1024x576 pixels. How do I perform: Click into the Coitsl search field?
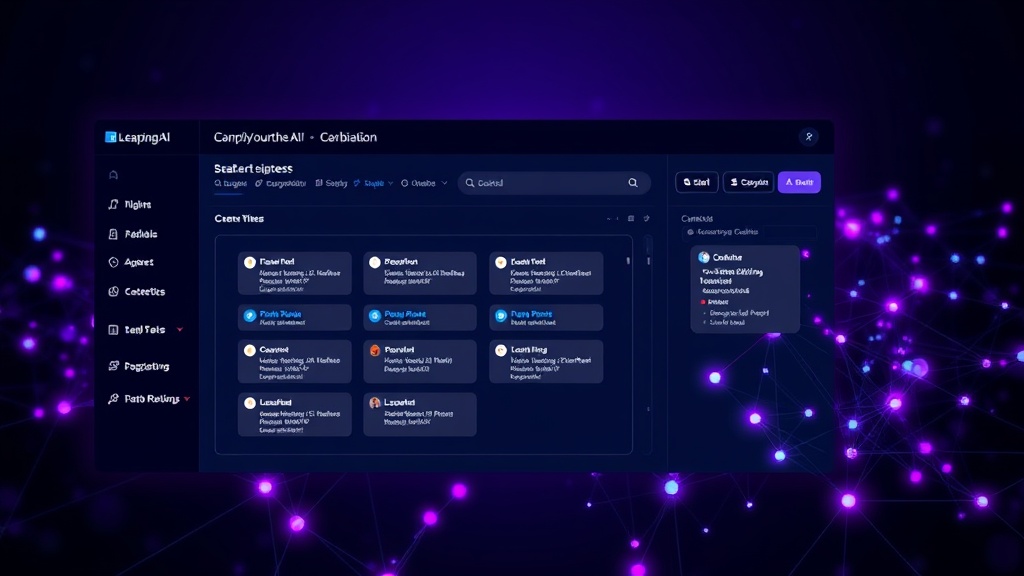(x=554, y=183)
